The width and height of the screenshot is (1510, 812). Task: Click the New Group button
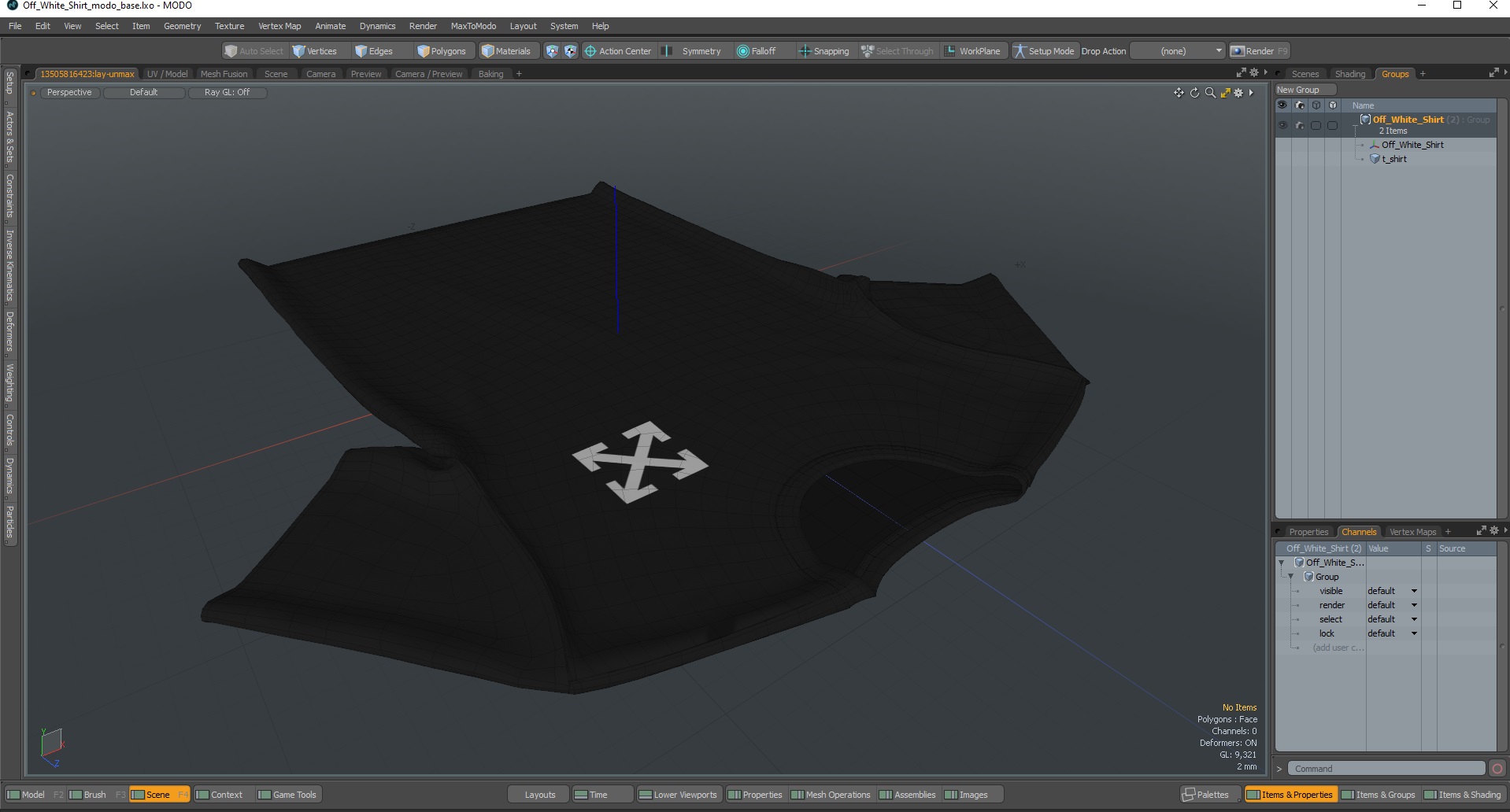1305,90
